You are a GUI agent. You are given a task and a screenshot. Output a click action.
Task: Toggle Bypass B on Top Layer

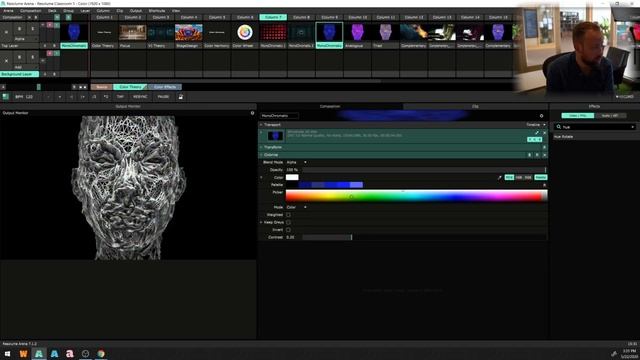[x=19, y=29]
